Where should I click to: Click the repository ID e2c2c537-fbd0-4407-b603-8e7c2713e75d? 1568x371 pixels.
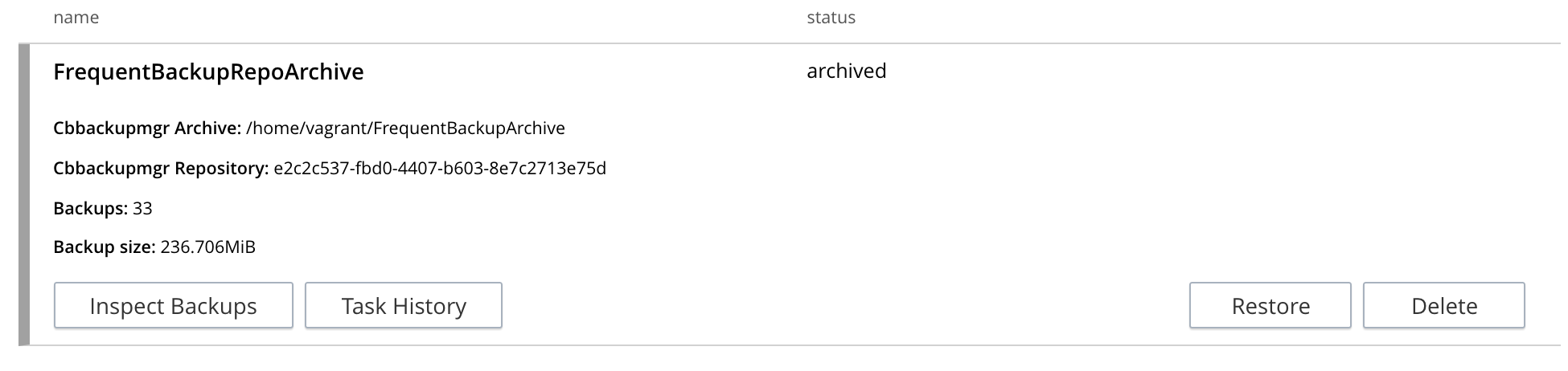tap(439, 169)
